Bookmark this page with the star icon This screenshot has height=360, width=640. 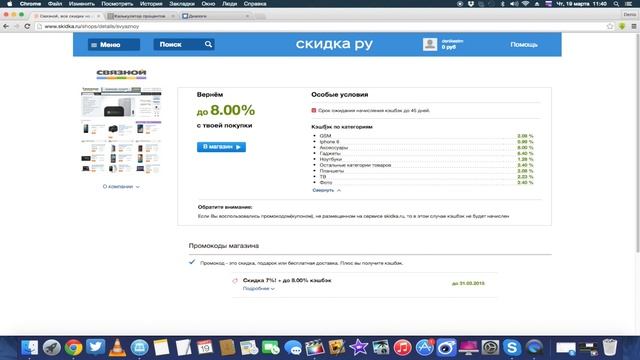click(610, 26)
